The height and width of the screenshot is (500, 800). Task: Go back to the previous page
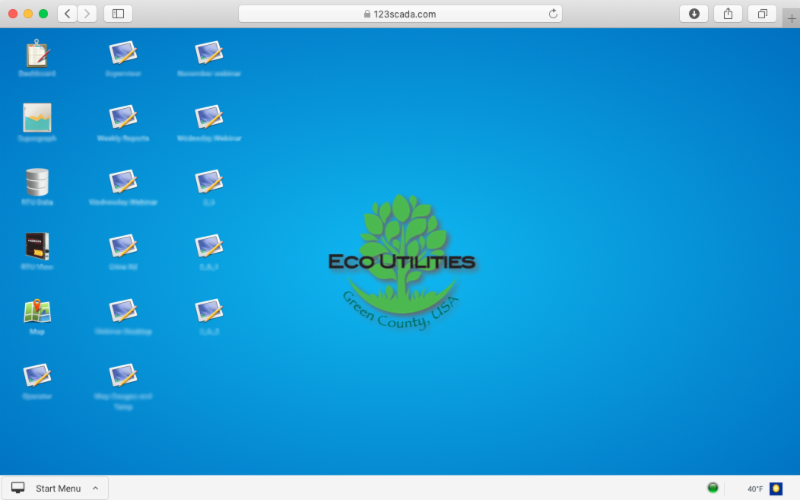(x=67, y=14)
